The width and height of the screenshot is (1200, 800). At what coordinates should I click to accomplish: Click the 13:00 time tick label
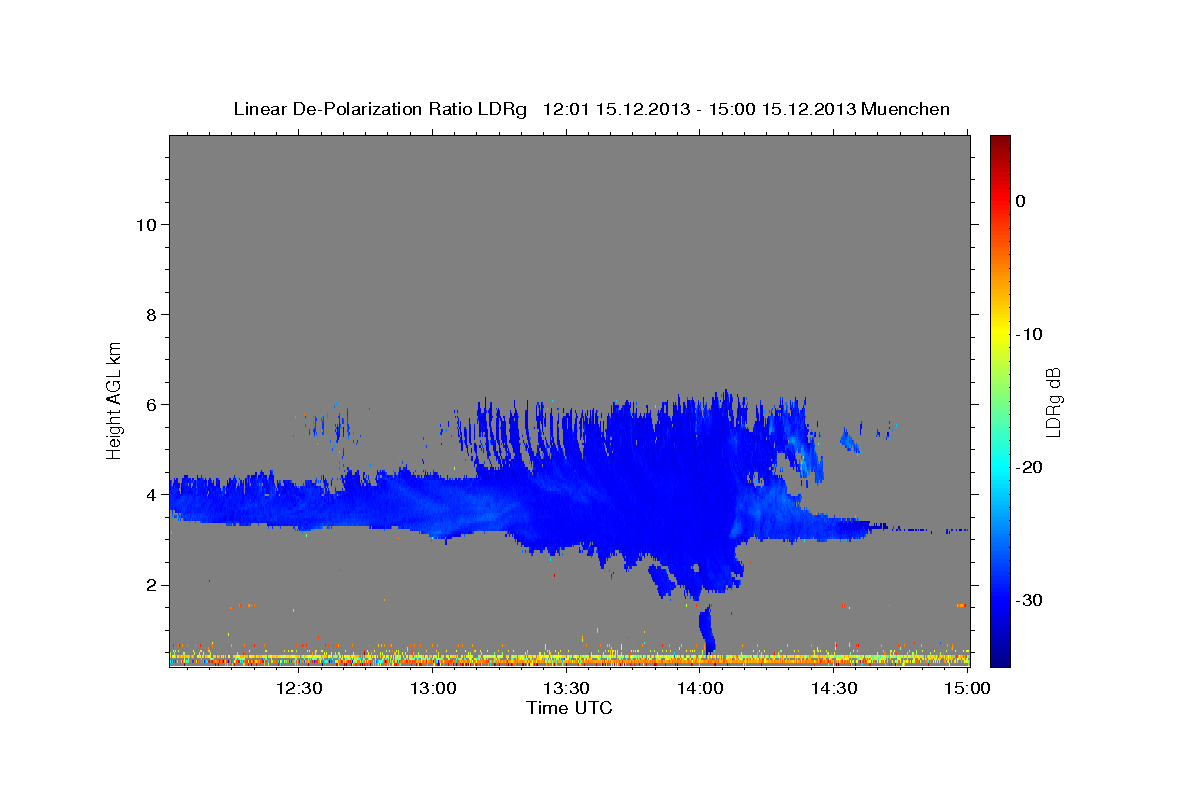(433, 689)
